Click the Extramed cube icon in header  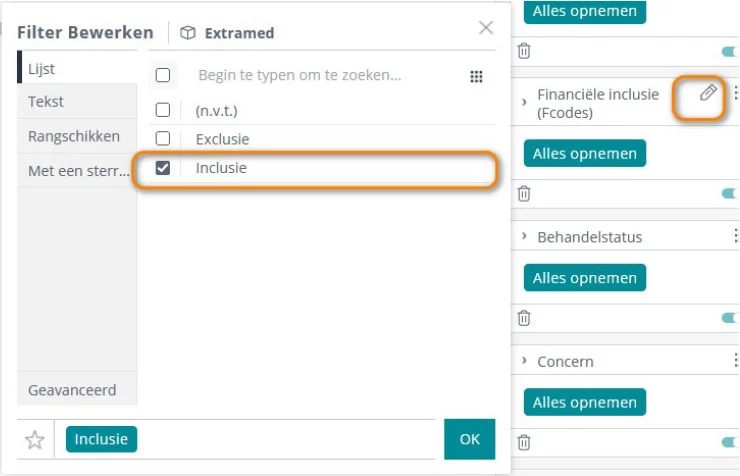(x=188, y=33)
